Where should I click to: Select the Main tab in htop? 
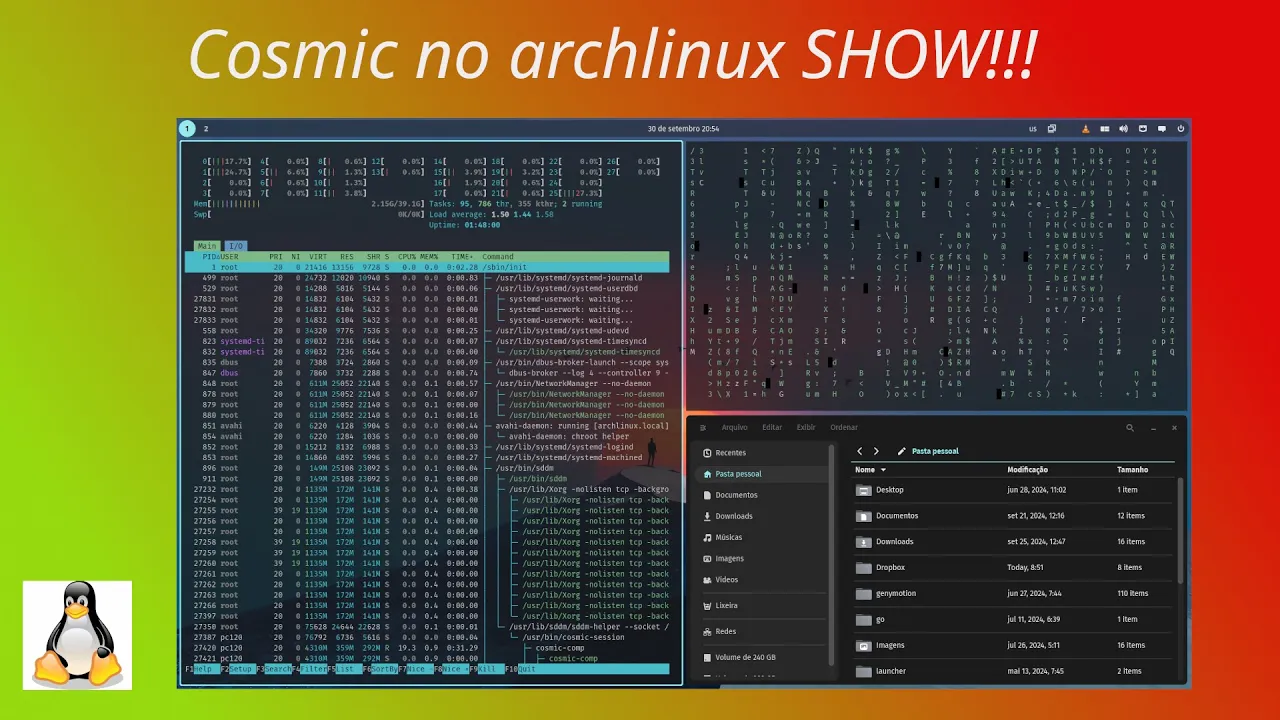coord(207,246)
